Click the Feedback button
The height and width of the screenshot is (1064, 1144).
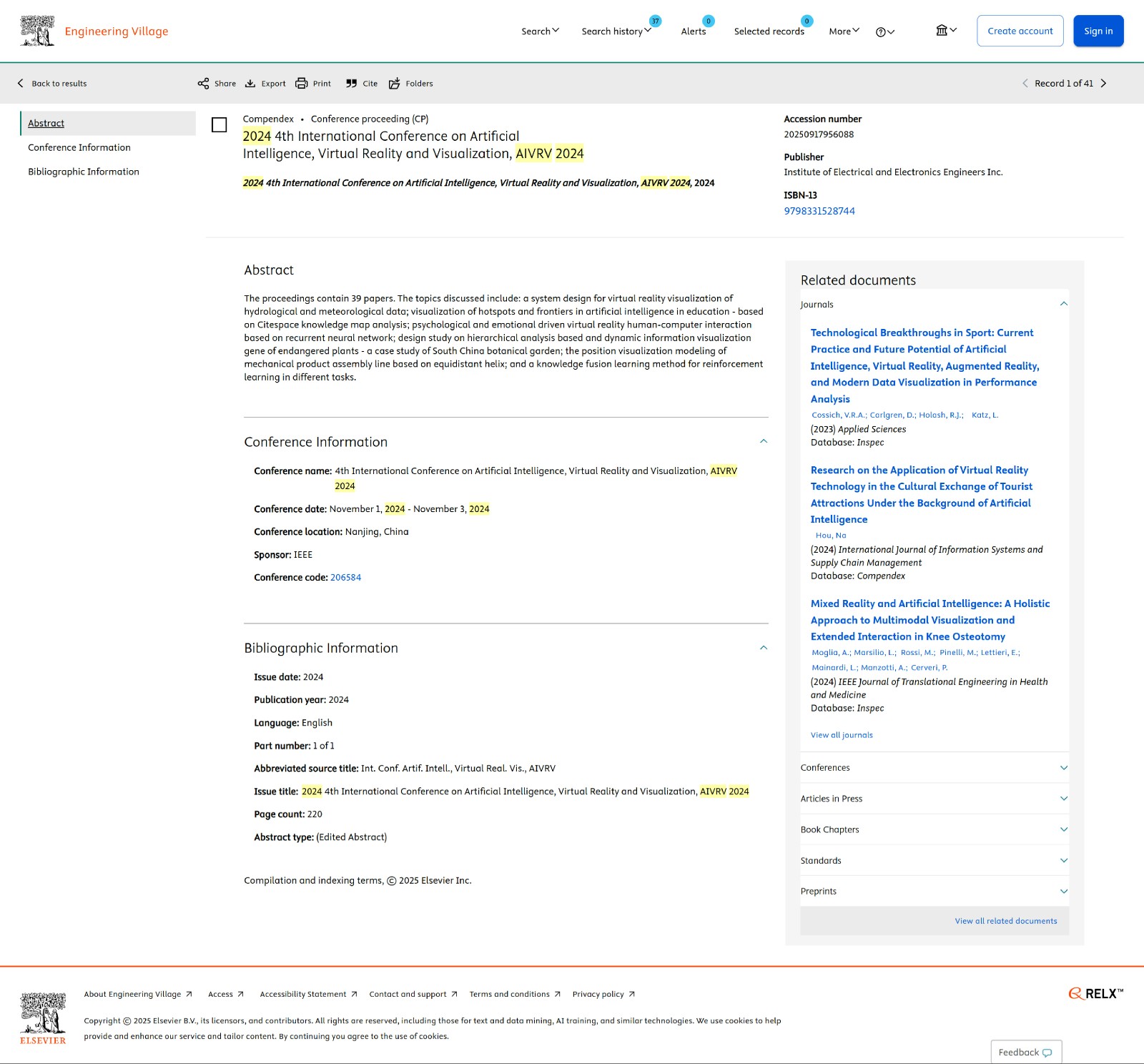click(x=1026, y=1052)
